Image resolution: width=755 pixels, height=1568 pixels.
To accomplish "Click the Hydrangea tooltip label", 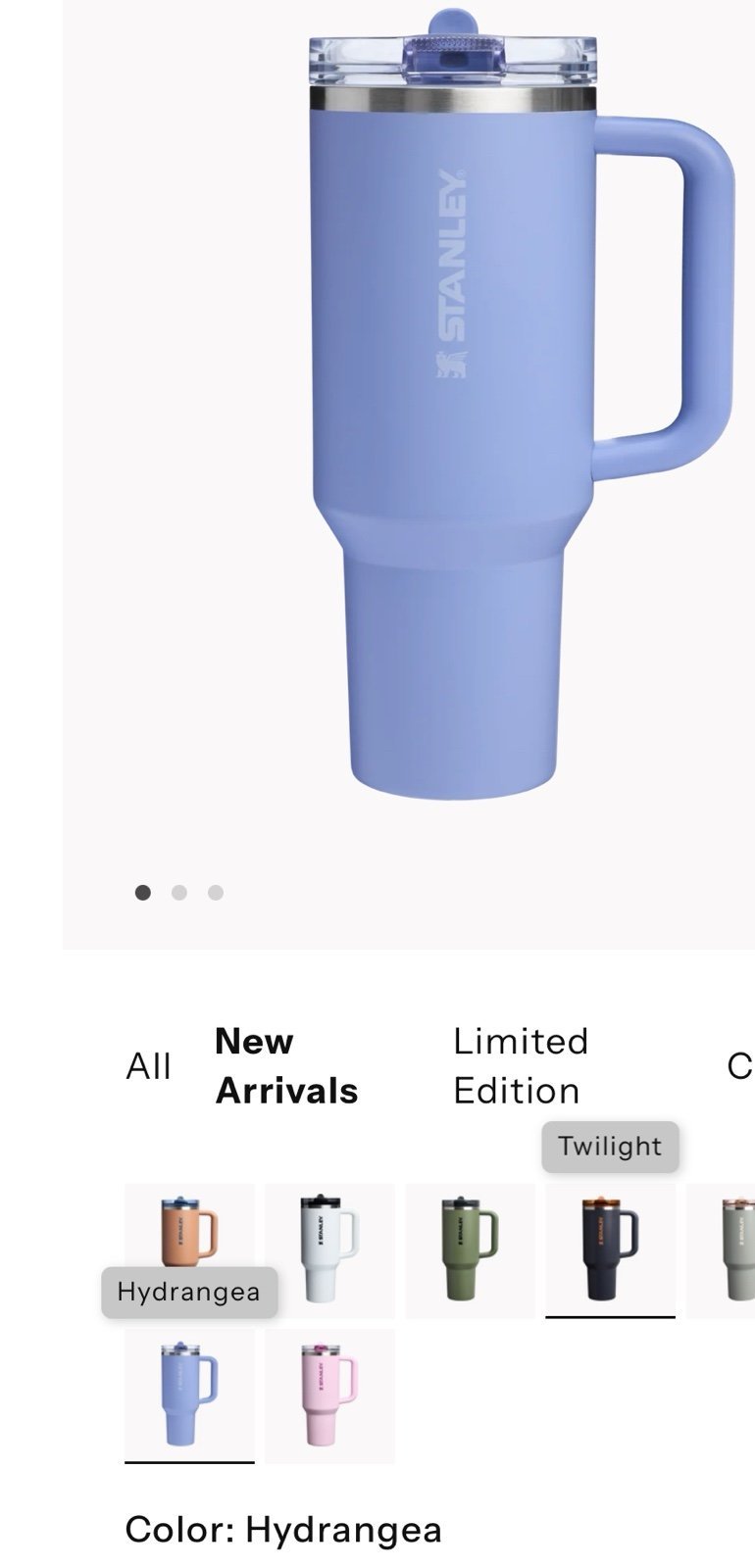I will tap(189, 1292).
